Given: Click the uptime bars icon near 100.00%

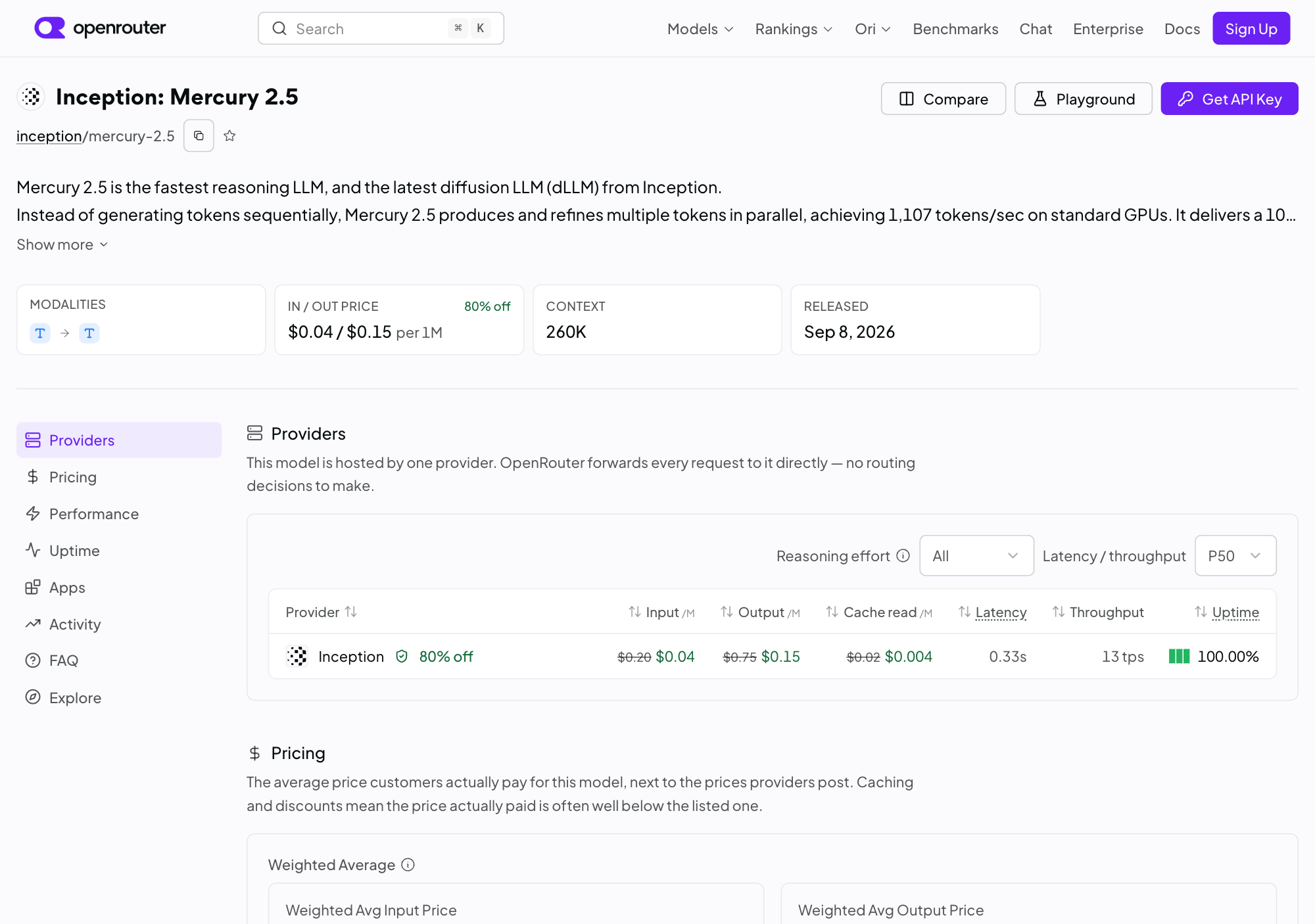Looking at the screenshot, I should click(x=1179, y=656).
